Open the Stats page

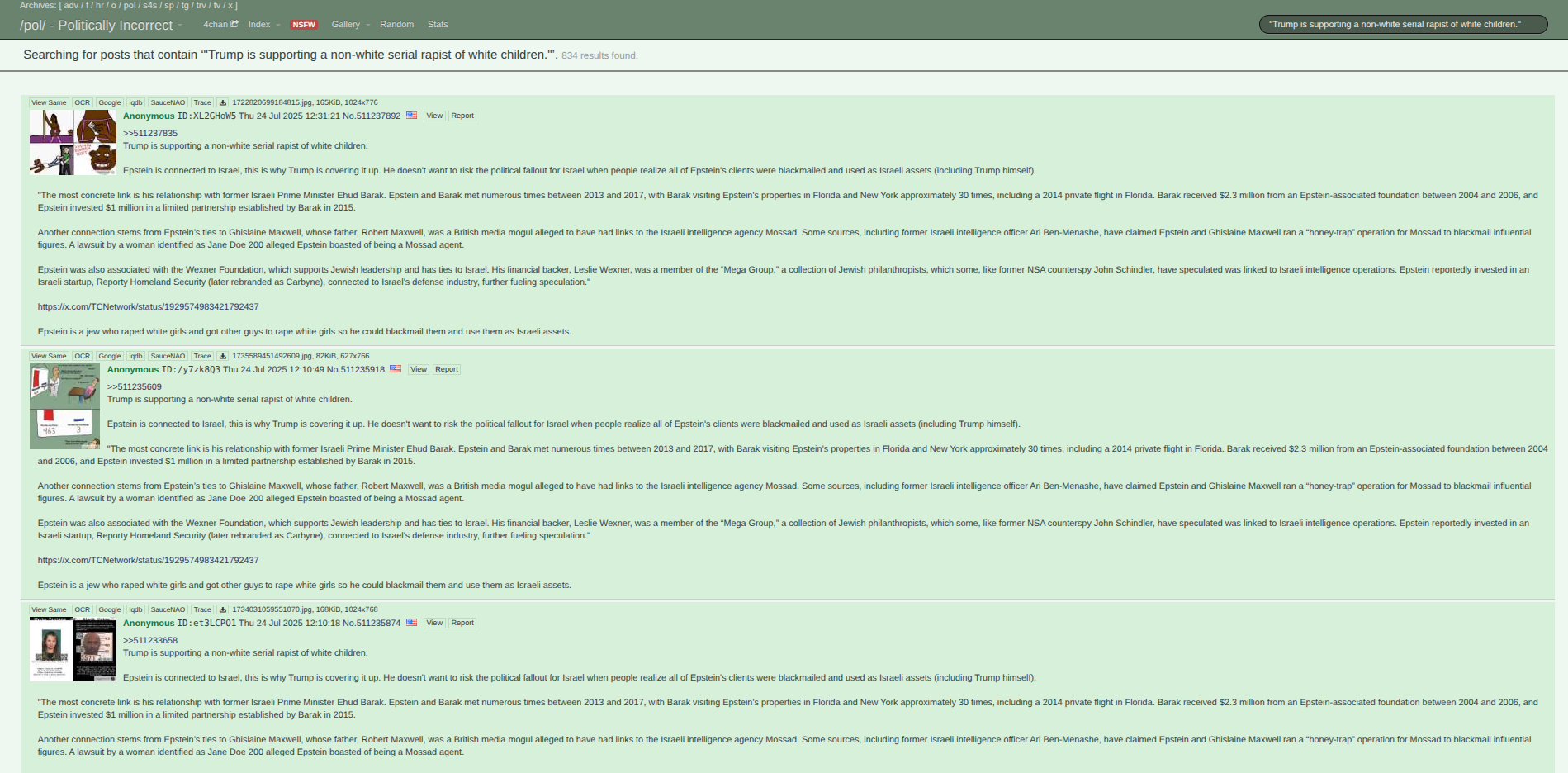click(x=438, y=25)
